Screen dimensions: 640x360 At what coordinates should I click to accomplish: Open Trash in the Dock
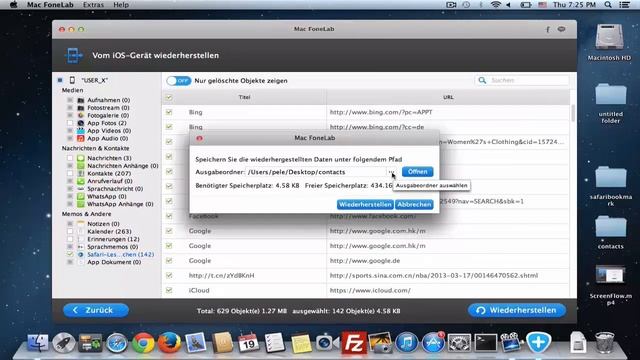(604, 342)
